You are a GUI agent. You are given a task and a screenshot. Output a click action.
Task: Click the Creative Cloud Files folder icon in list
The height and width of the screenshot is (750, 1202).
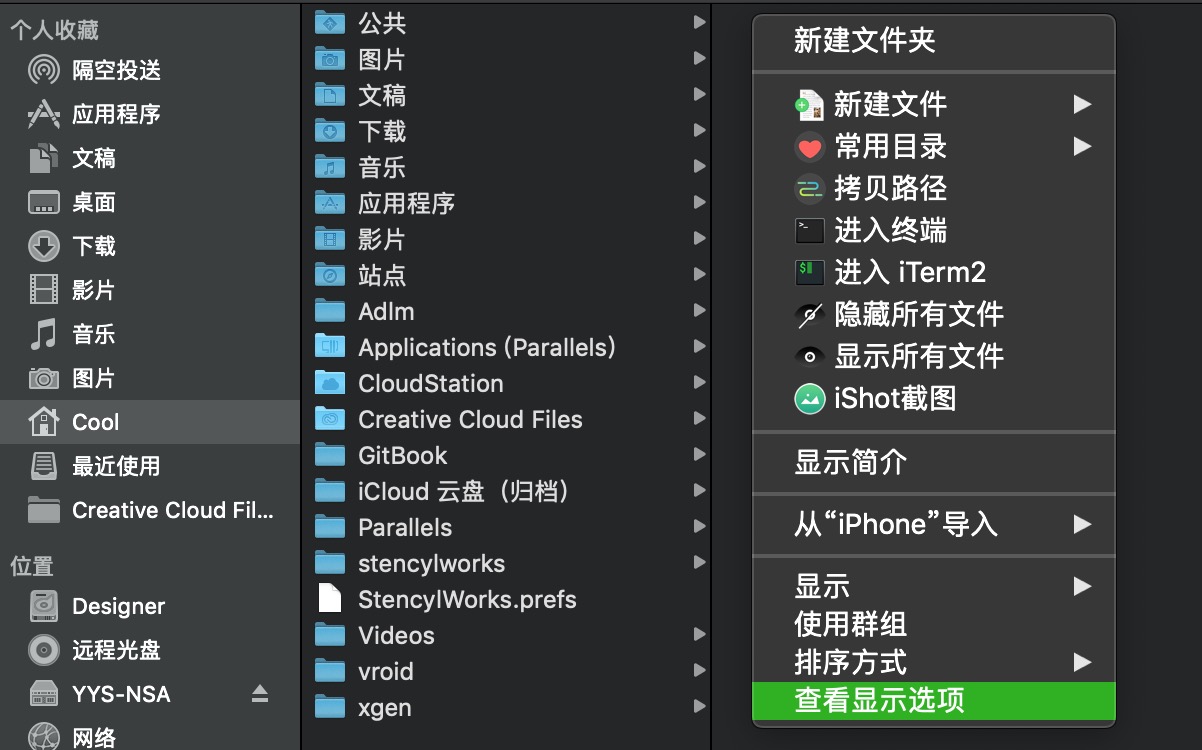(329, 419)
